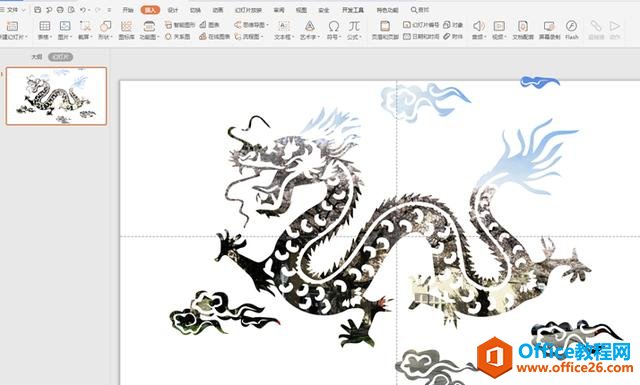Open the 动画 (Animation) tab

[x=218, y=10]
